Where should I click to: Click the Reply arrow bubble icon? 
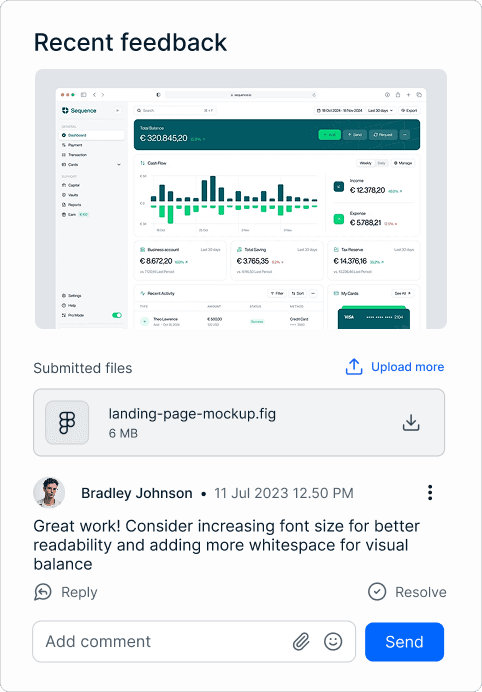coord(43,592)
